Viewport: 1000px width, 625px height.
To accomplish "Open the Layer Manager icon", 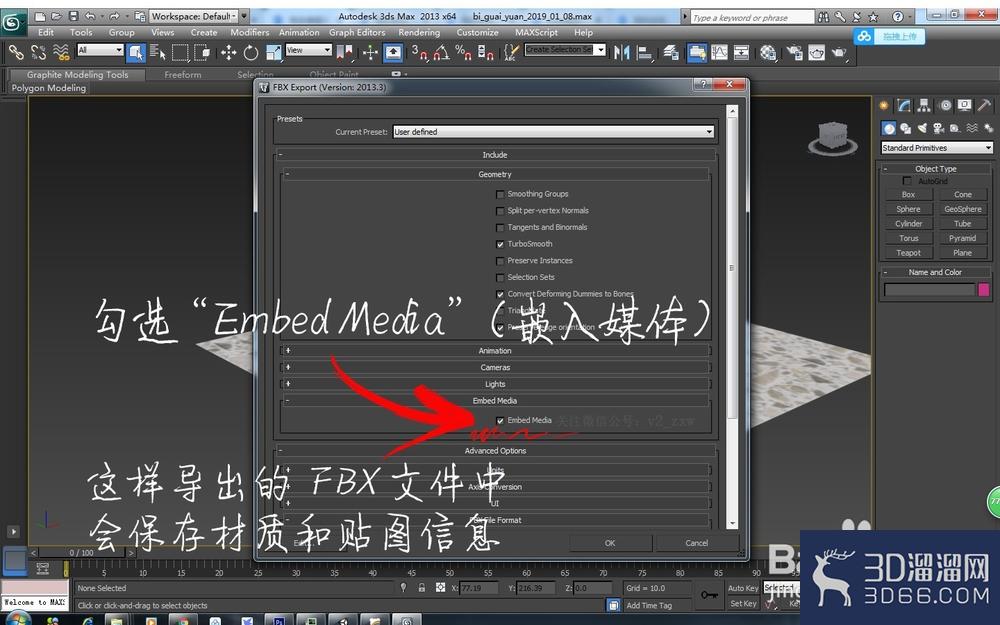I will (670, 52).
